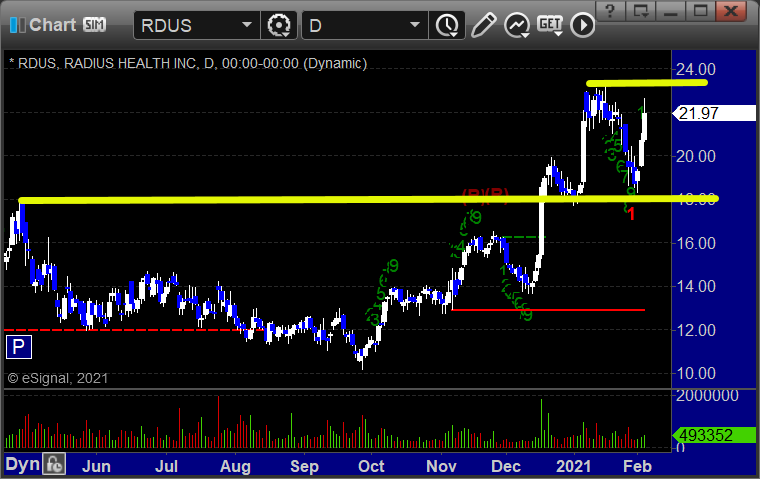Select the long yellow line at 18.00

click(368, 199)
